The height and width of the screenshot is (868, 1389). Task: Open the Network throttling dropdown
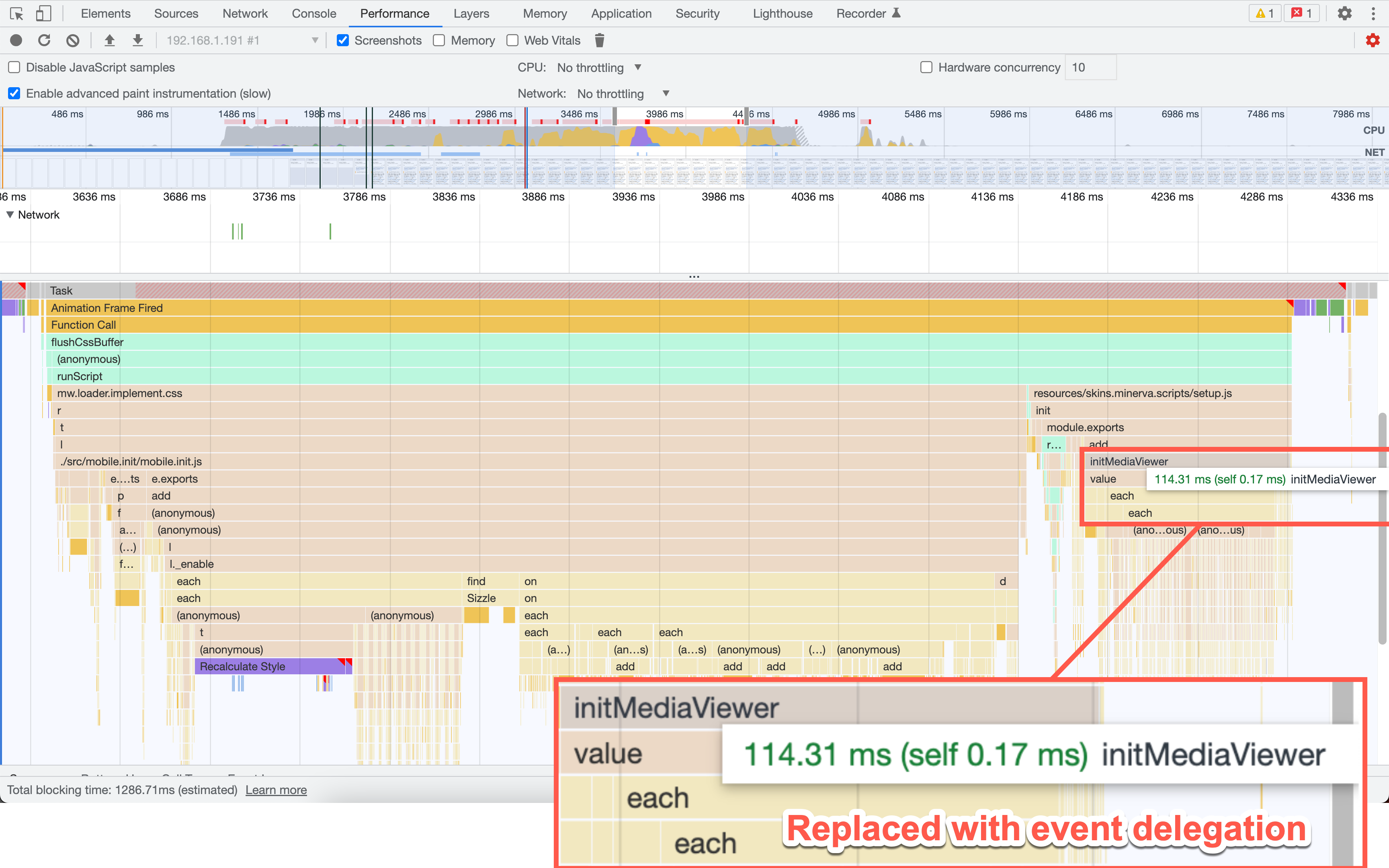click(623, 94)
